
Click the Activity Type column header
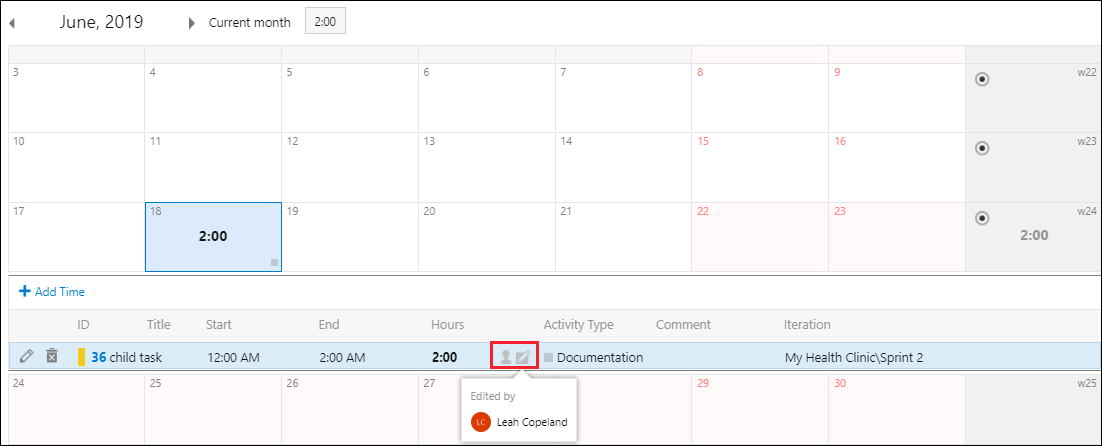[x=578, y=324]
